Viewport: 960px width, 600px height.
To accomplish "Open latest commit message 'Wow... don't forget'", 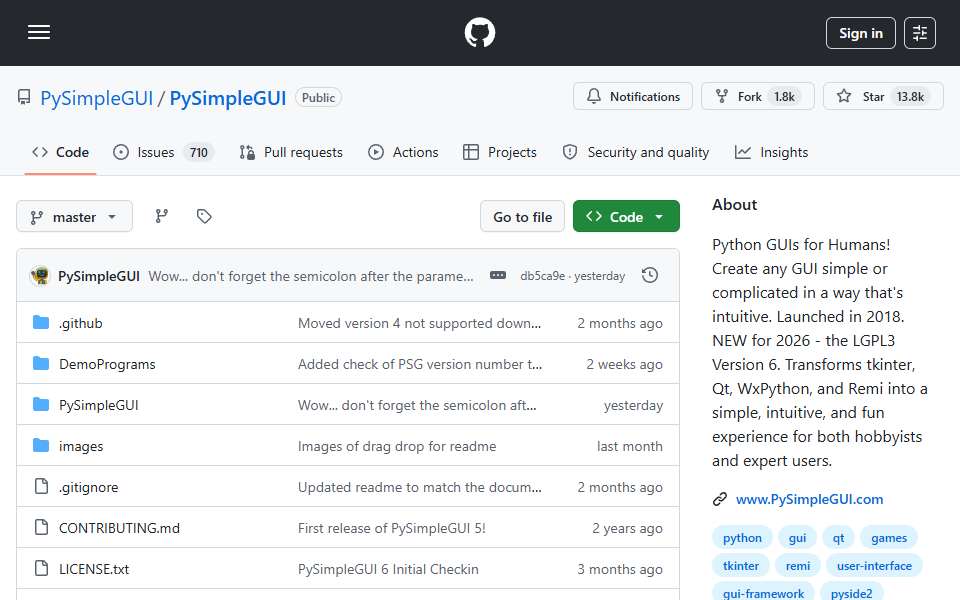I will pos(311,276).
